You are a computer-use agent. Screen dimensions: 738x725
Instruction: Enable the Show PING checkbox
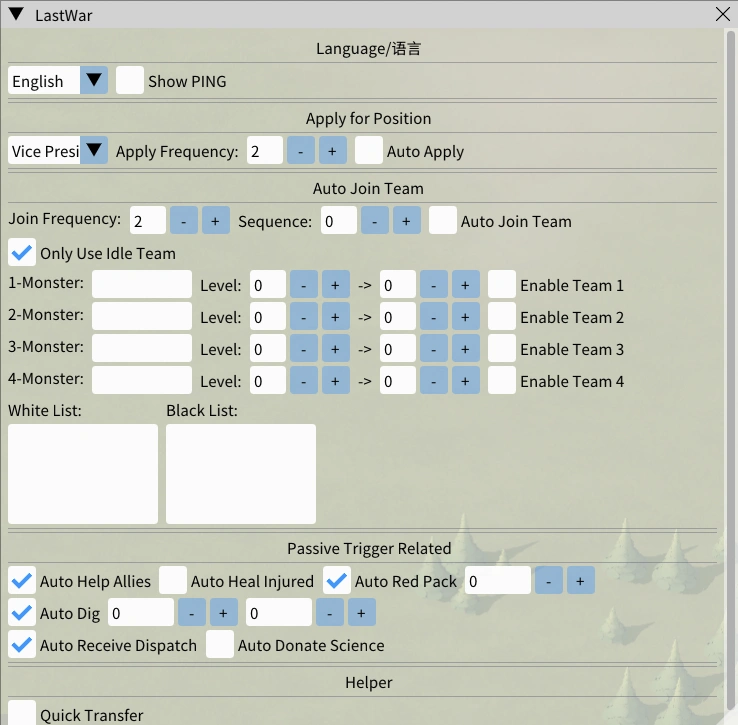pos(130,81)
